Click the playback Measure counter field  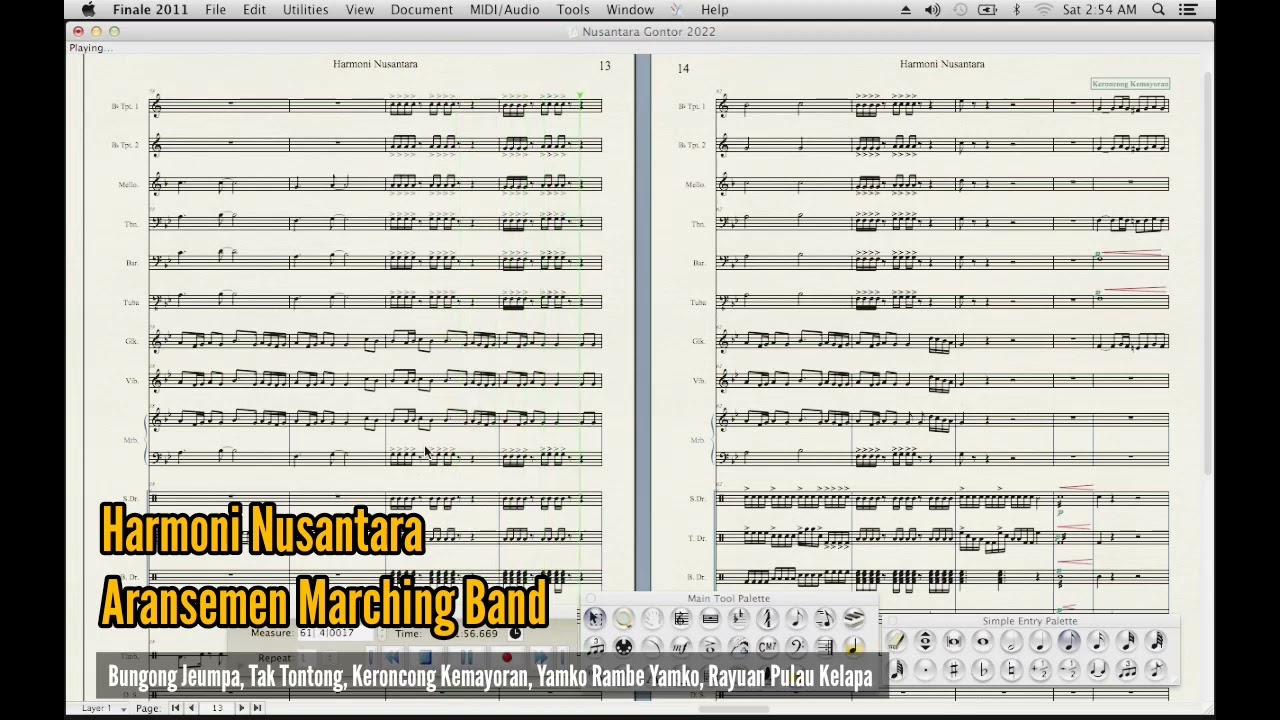tap(335, 633)
